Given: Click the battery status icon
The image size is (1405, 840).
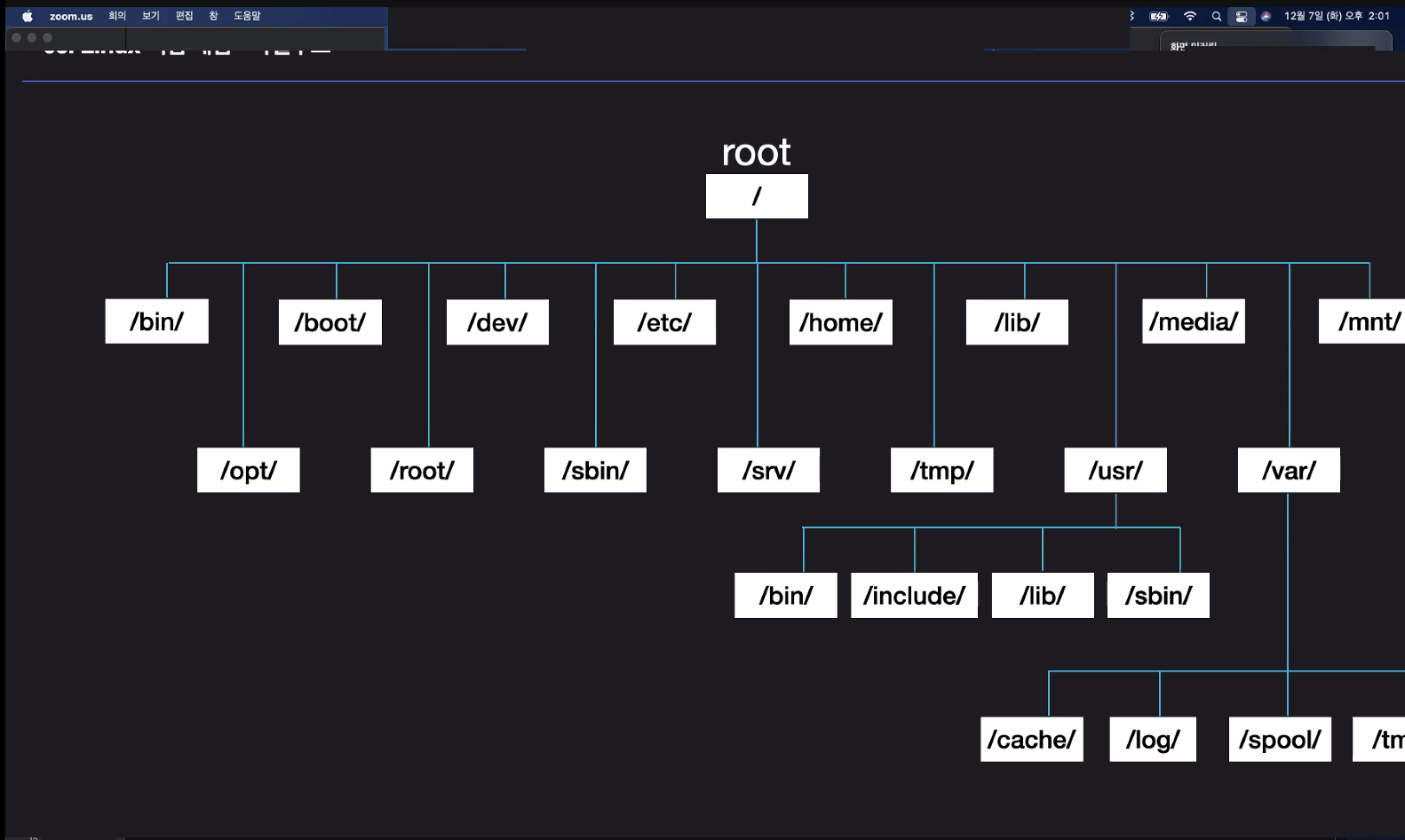Looking at the screenshot, I should (x=1159, y=16).
